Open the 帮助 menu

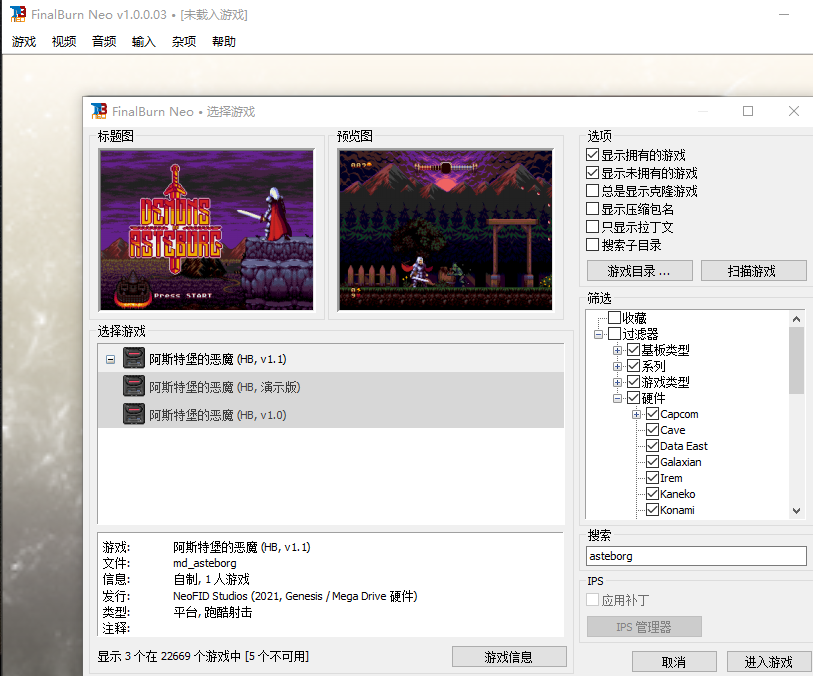click(x=224, y=41)
